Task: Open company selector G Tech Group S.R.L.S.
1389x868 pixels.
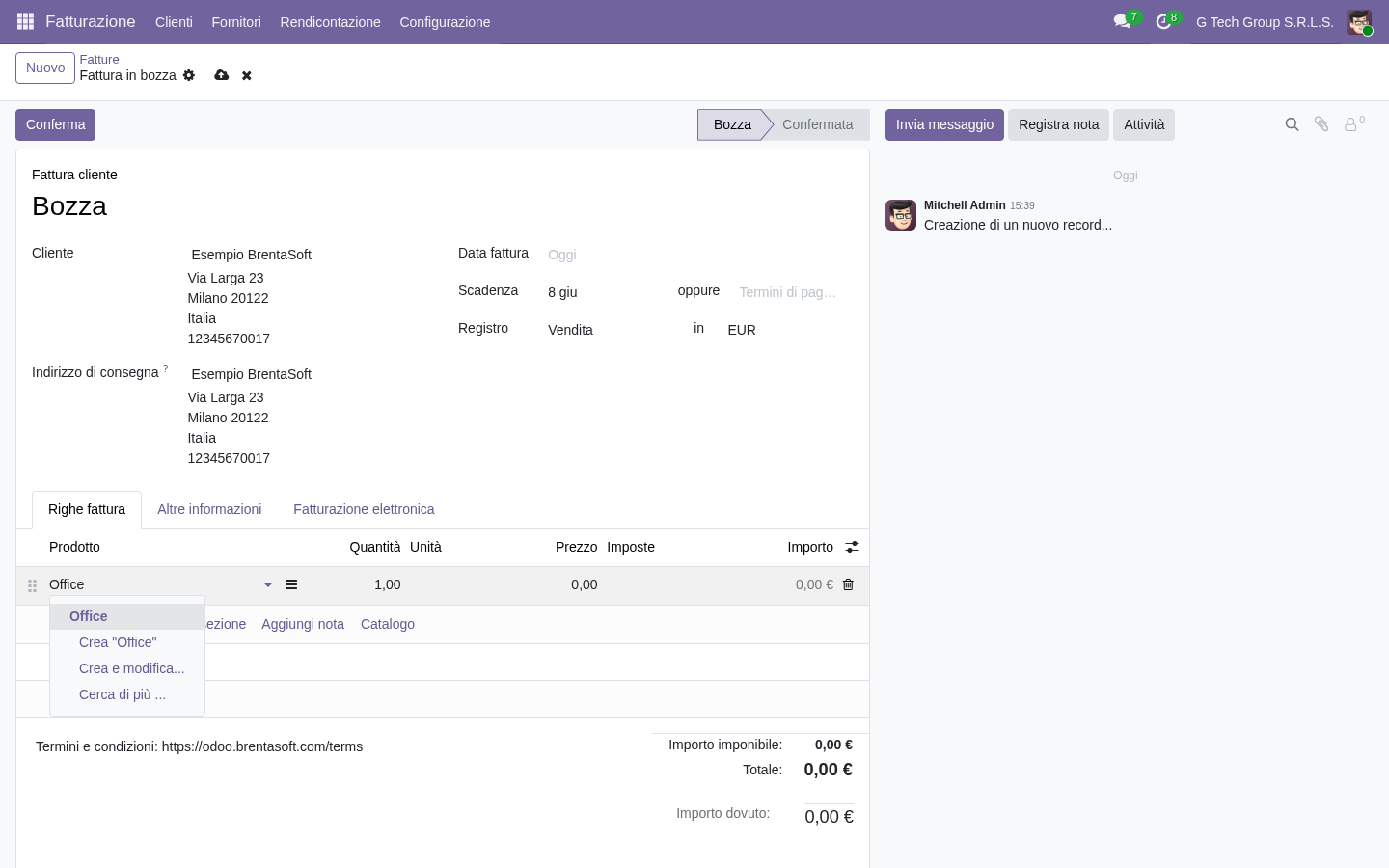Action: pyautogui.click(x=1265, y=22)
